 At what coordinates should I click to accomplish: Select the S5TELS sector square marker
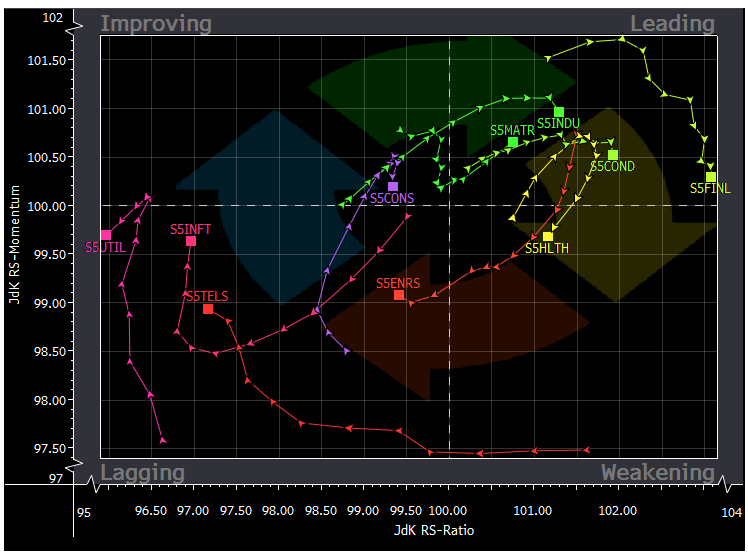[x=208, y=309]
